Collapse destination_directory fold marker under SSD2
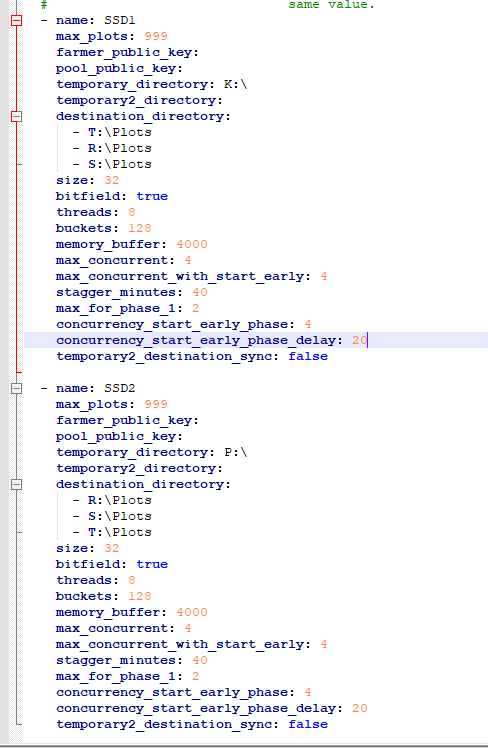488x748 pixels. (16, 485)
